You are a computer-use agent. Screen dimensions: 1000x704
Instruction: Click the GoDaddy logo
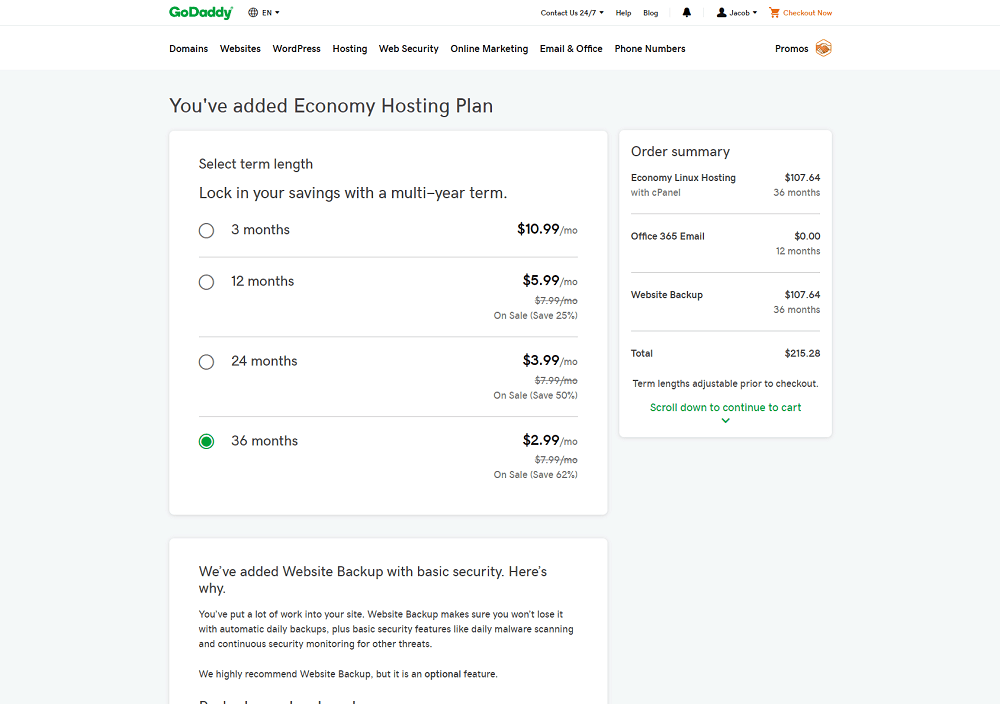tap(201, 12)
